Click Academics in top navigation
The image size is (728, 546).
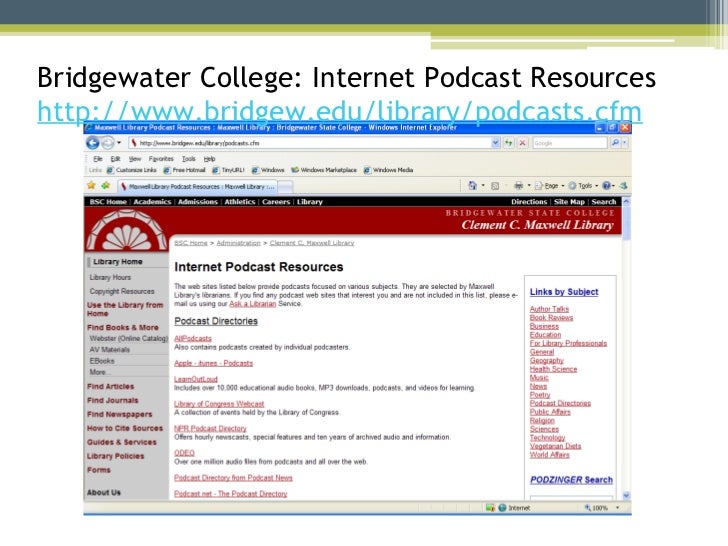click(x=152, y=202)
